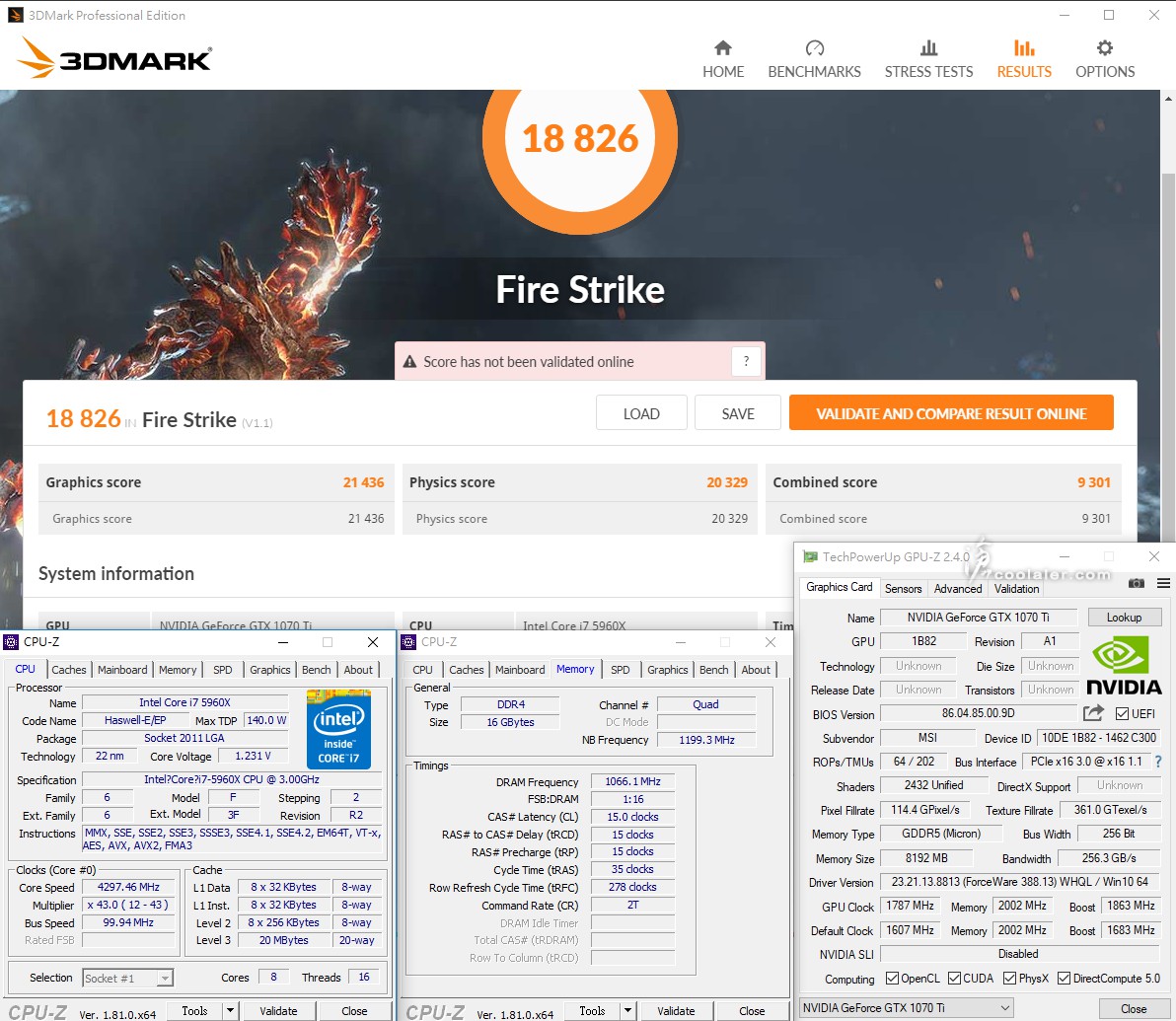The height and width of the screenshot is (1021, 1176).
Task: Click Intel Core i7 badge in CPU-Z
Action: pyautogui.click(x=338, y=728)
